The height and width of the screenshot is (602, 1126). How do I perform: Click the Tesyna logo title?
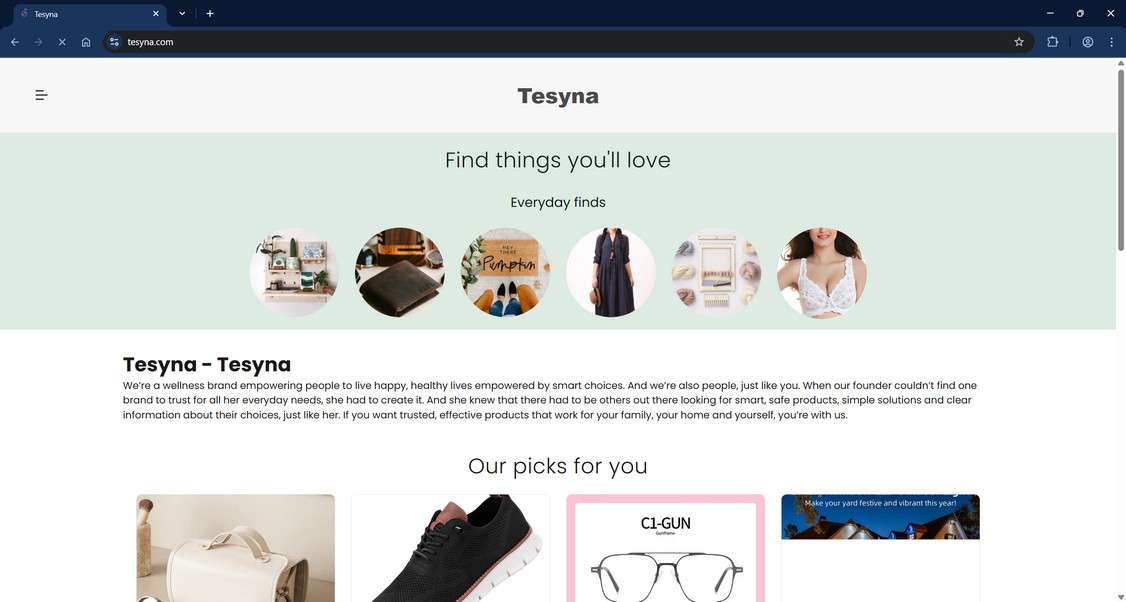(558, 96)
